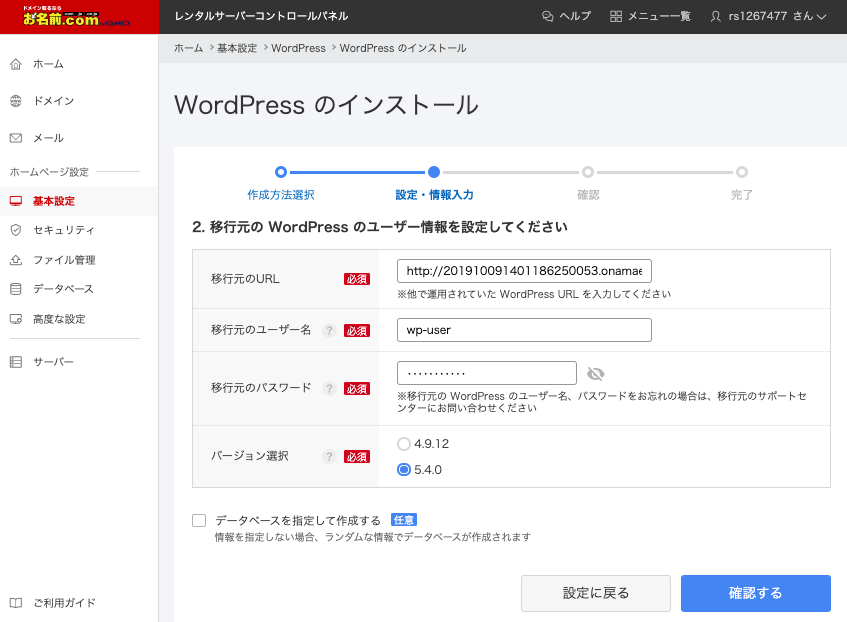Click the 確認する button
This screenshot has width=847, height=622.
755,593
